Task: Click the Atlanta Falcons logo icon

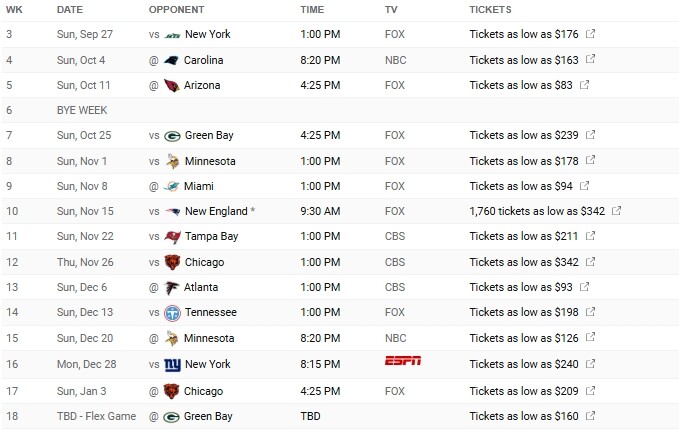Action: (x=171, y=288)
